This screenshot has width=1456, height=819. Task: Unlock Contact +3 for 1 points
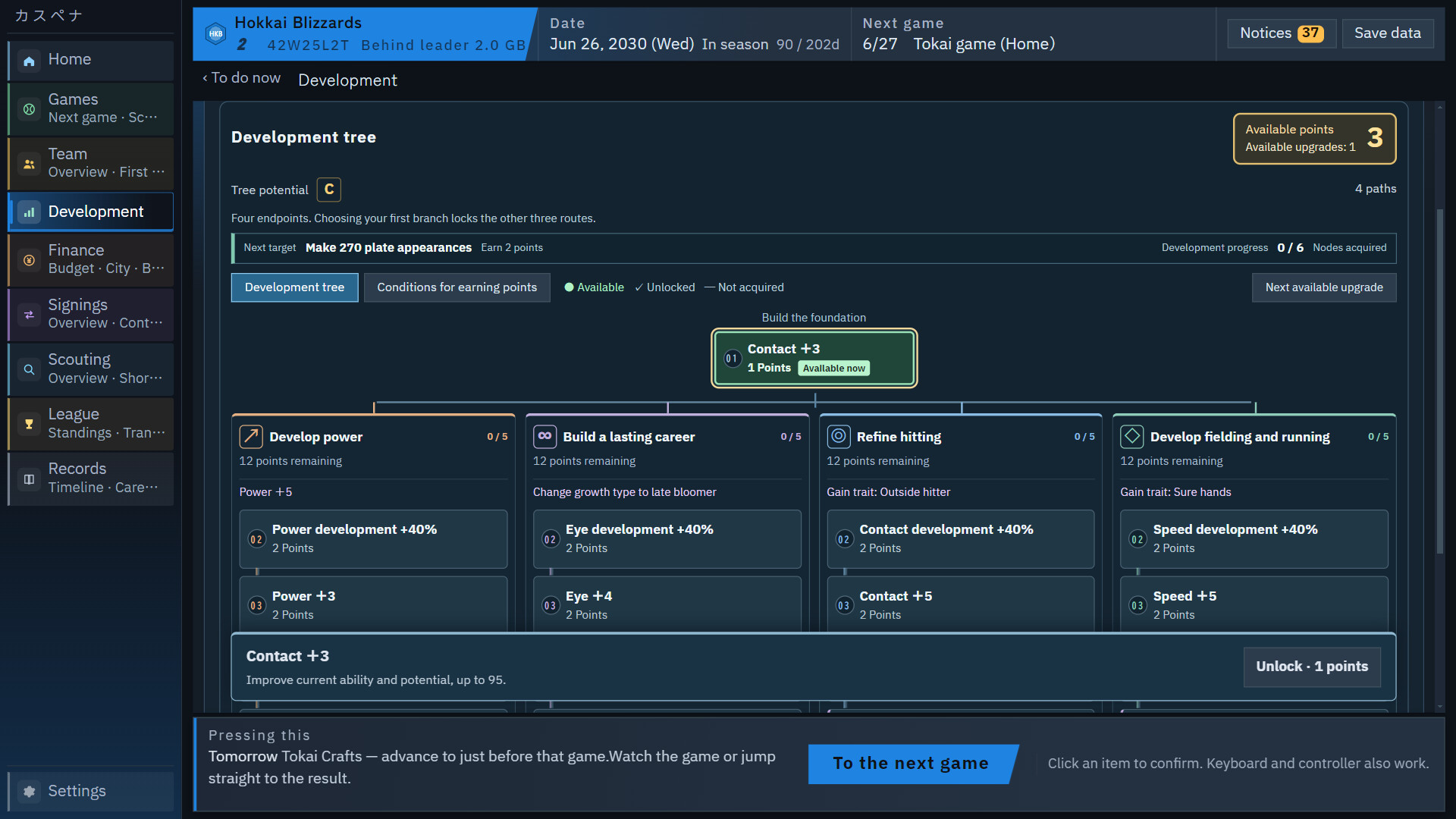pos(1311,667)
